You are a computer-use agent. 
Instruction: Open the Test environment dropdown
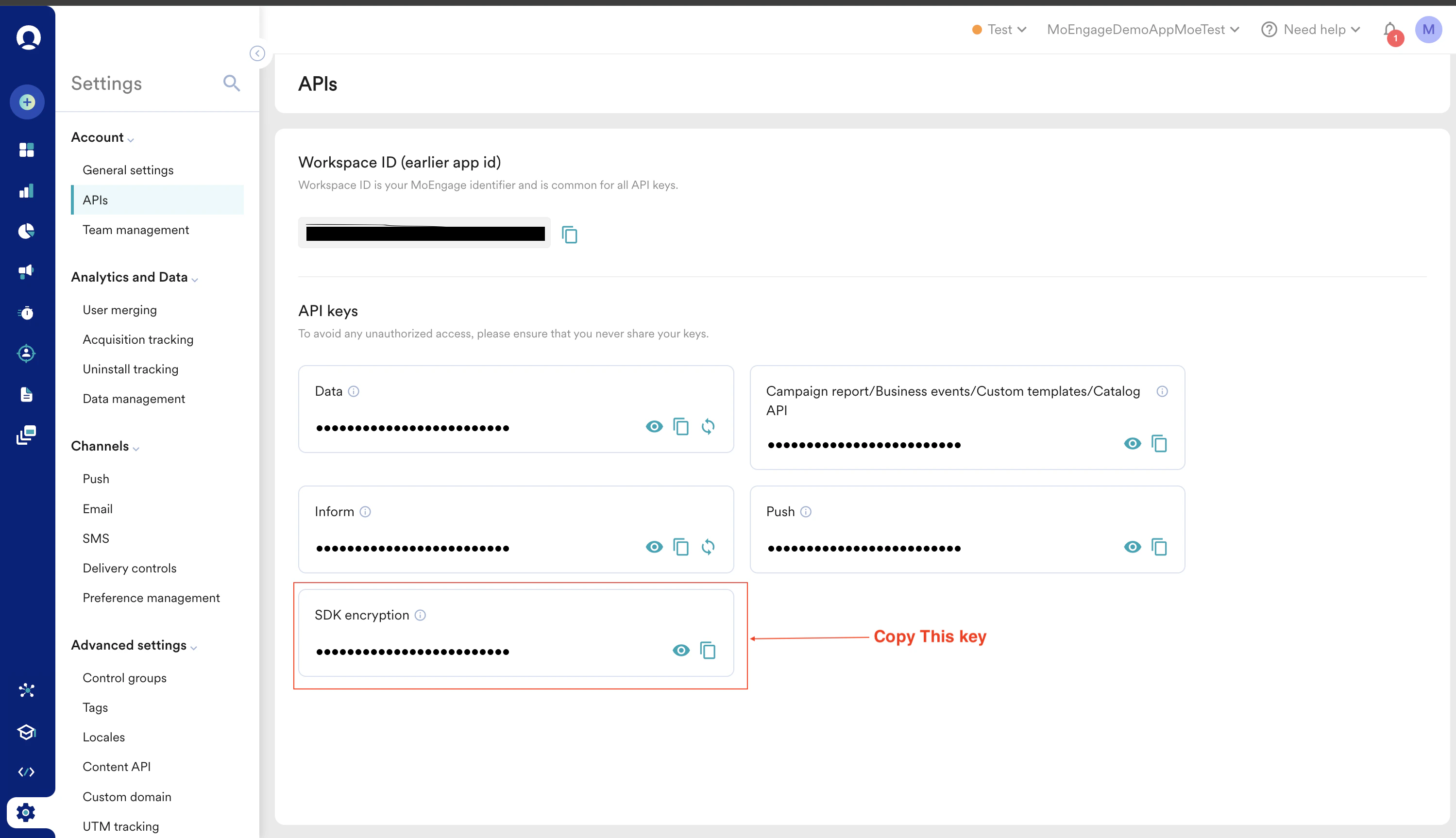999,30
